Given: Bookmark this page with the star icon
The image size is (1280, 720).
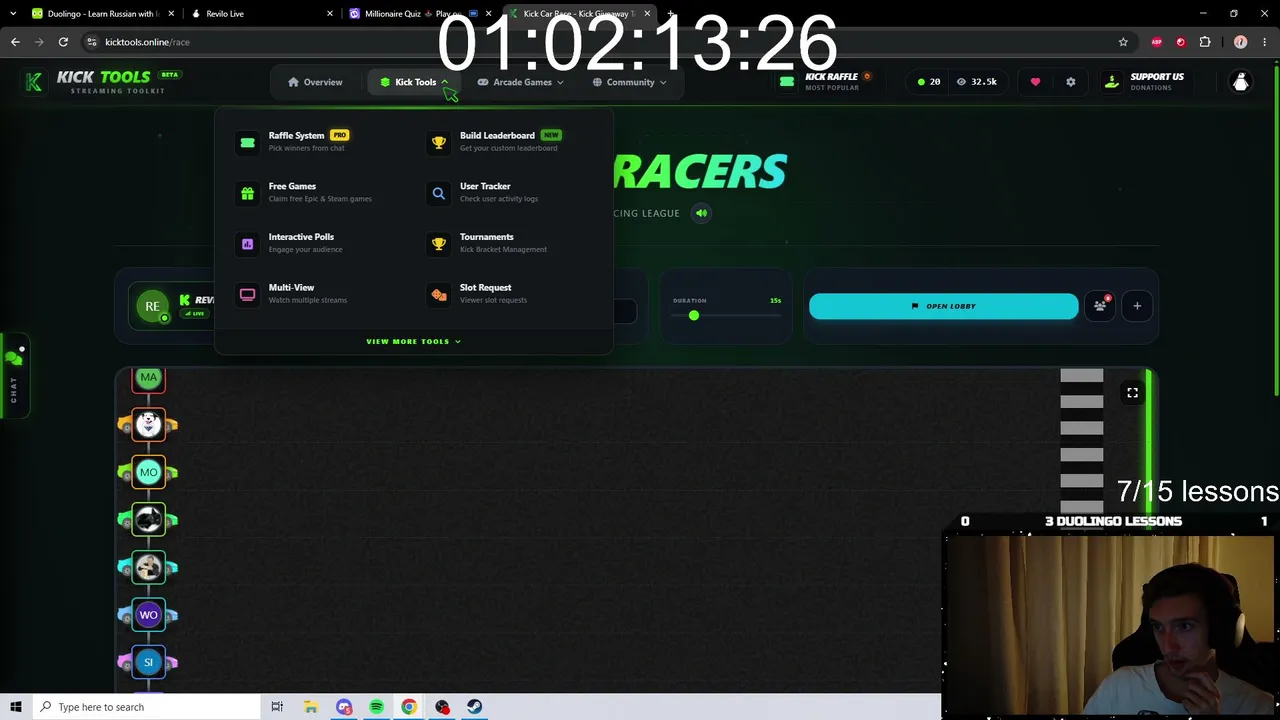Looking at the screenshot, I should pos(1123,42).
